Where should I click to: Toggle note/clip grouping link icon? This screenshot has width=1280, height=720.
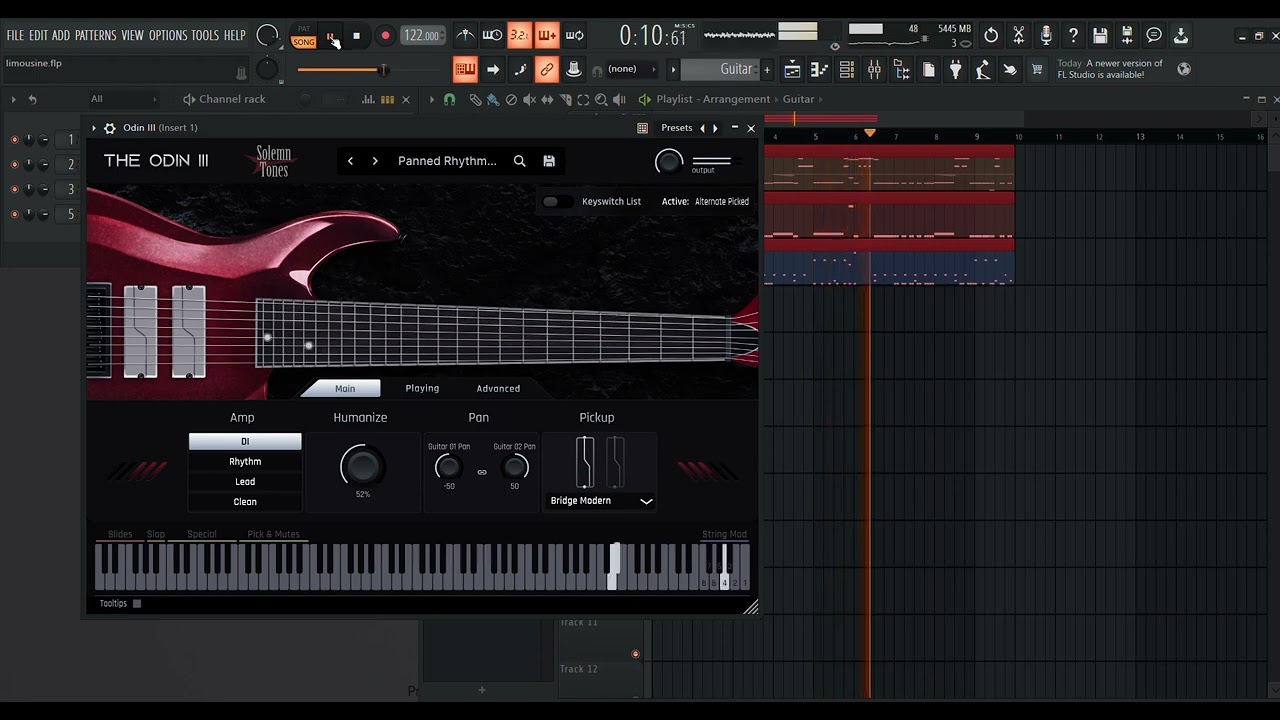click(x=546, y=69)
